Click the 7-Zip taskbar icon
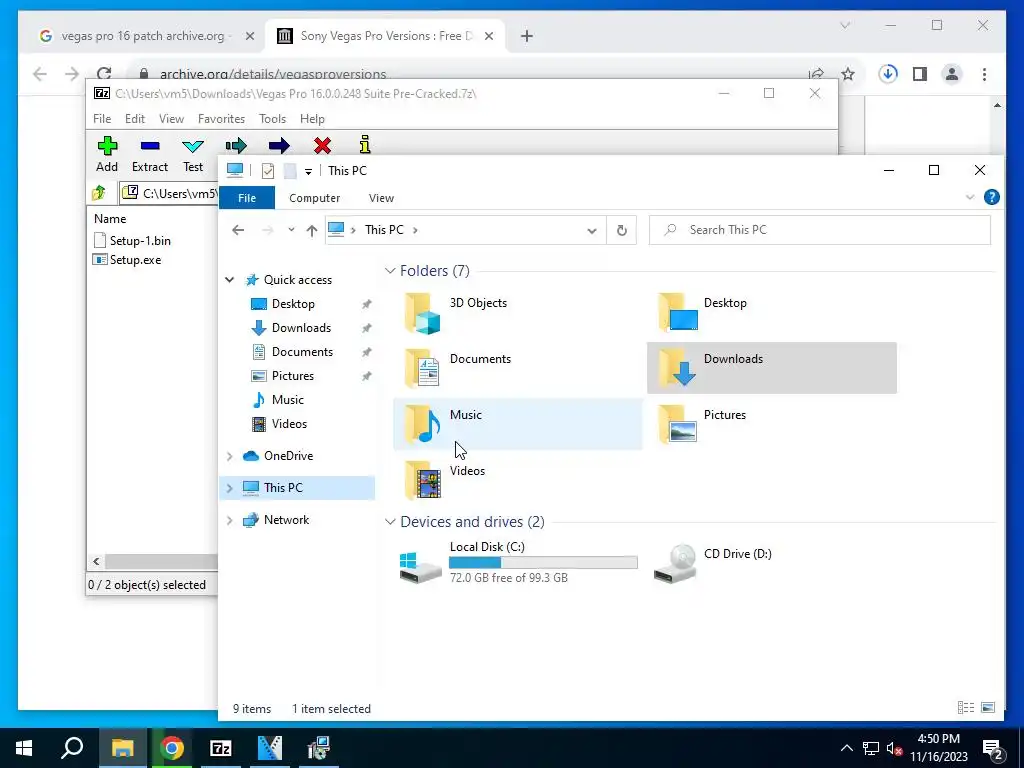1024x768 pixels. [x=221, y=748]
